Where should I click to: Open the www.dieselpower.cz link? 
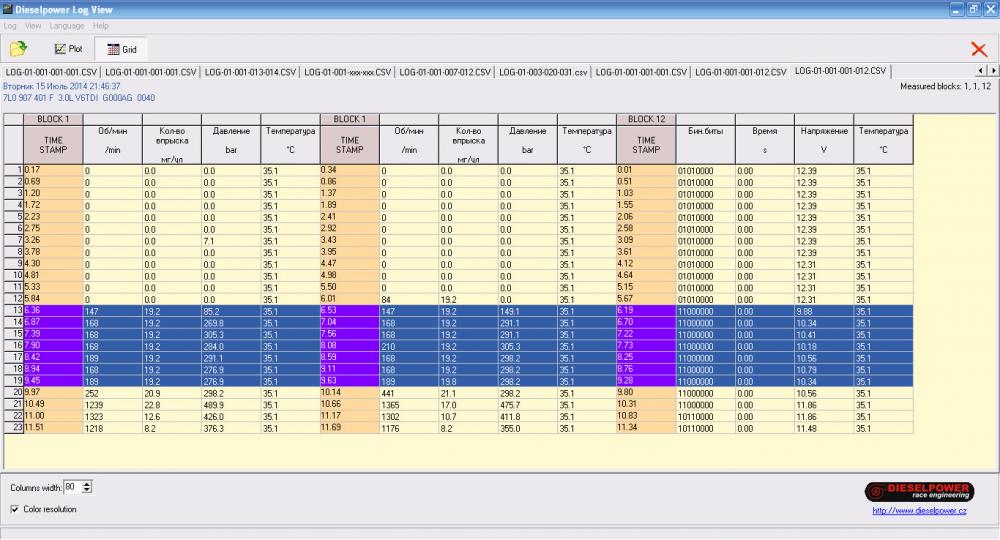click(917, 510)
